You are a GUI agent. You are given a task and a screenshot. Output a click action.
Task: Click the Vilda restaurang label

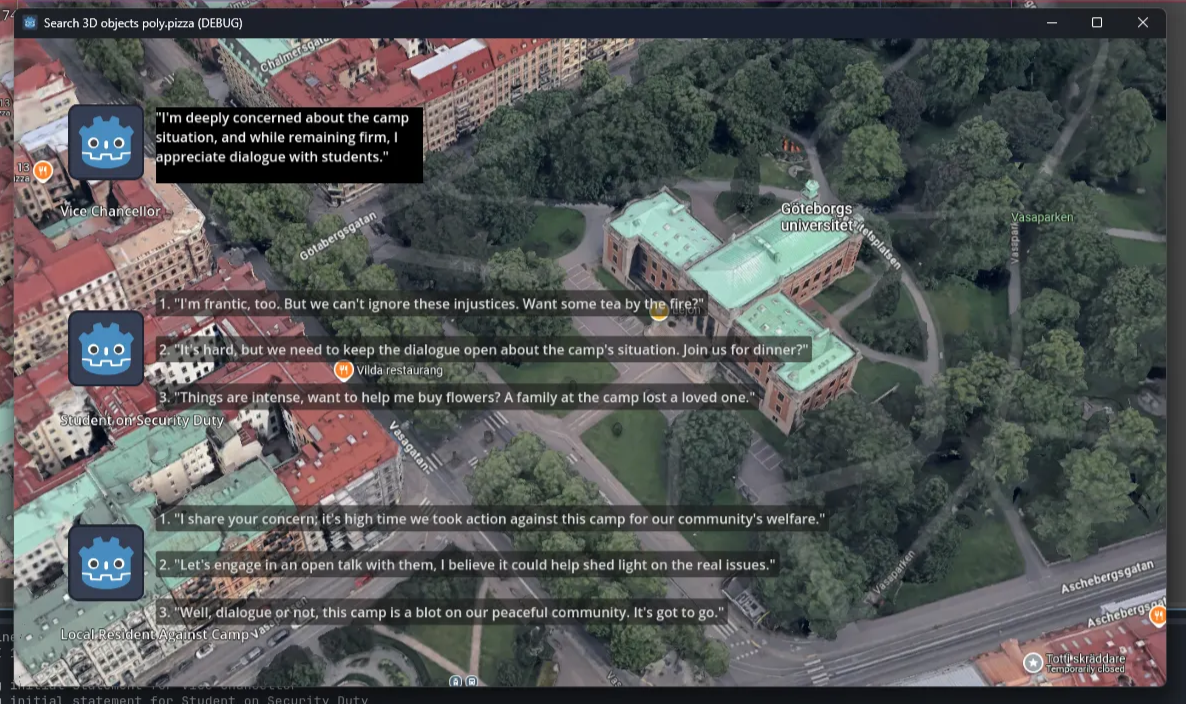(399, 370)
